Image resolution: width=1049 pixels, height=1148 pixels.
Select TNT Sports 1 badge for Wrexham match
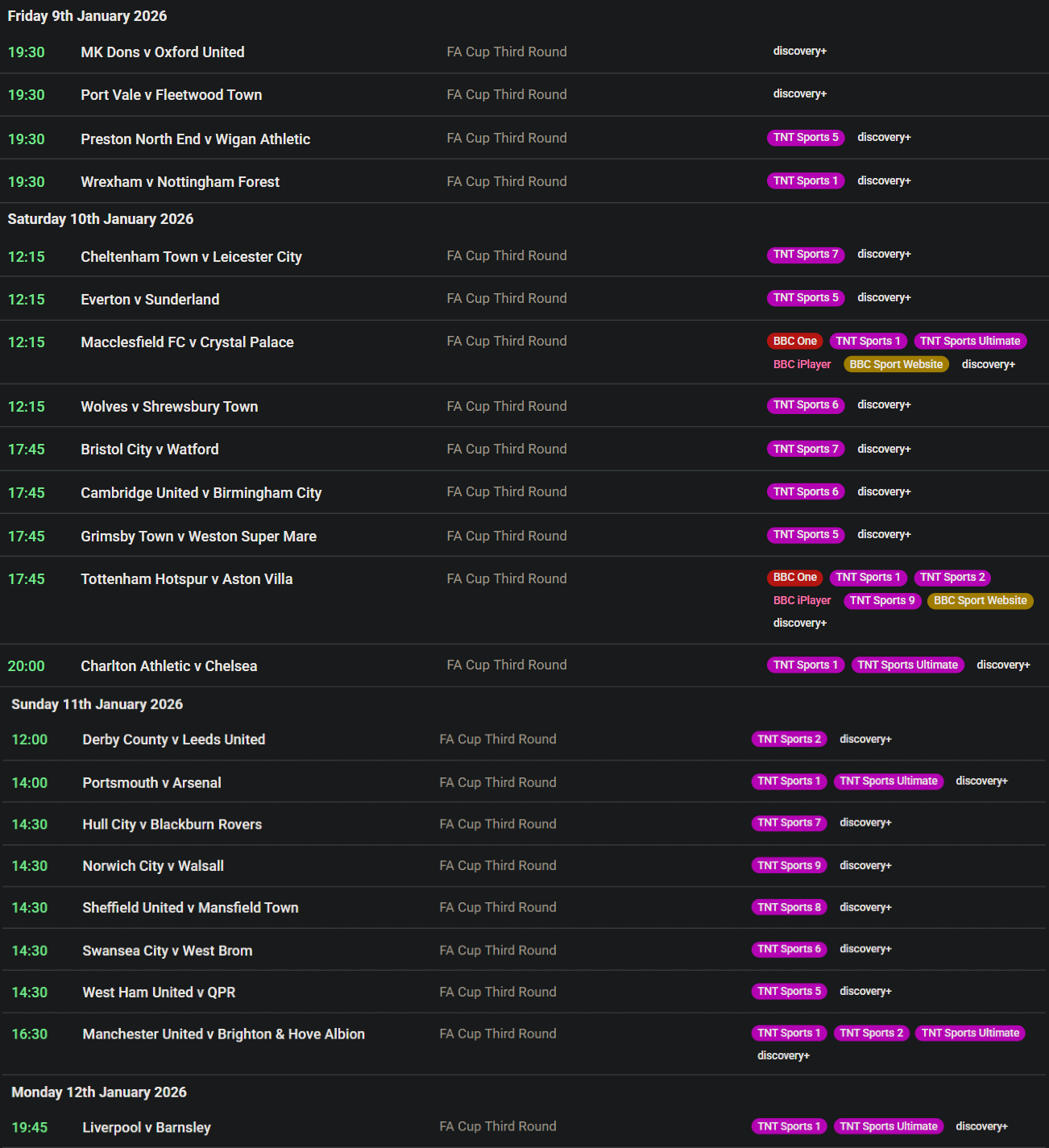tap(806, 181)
